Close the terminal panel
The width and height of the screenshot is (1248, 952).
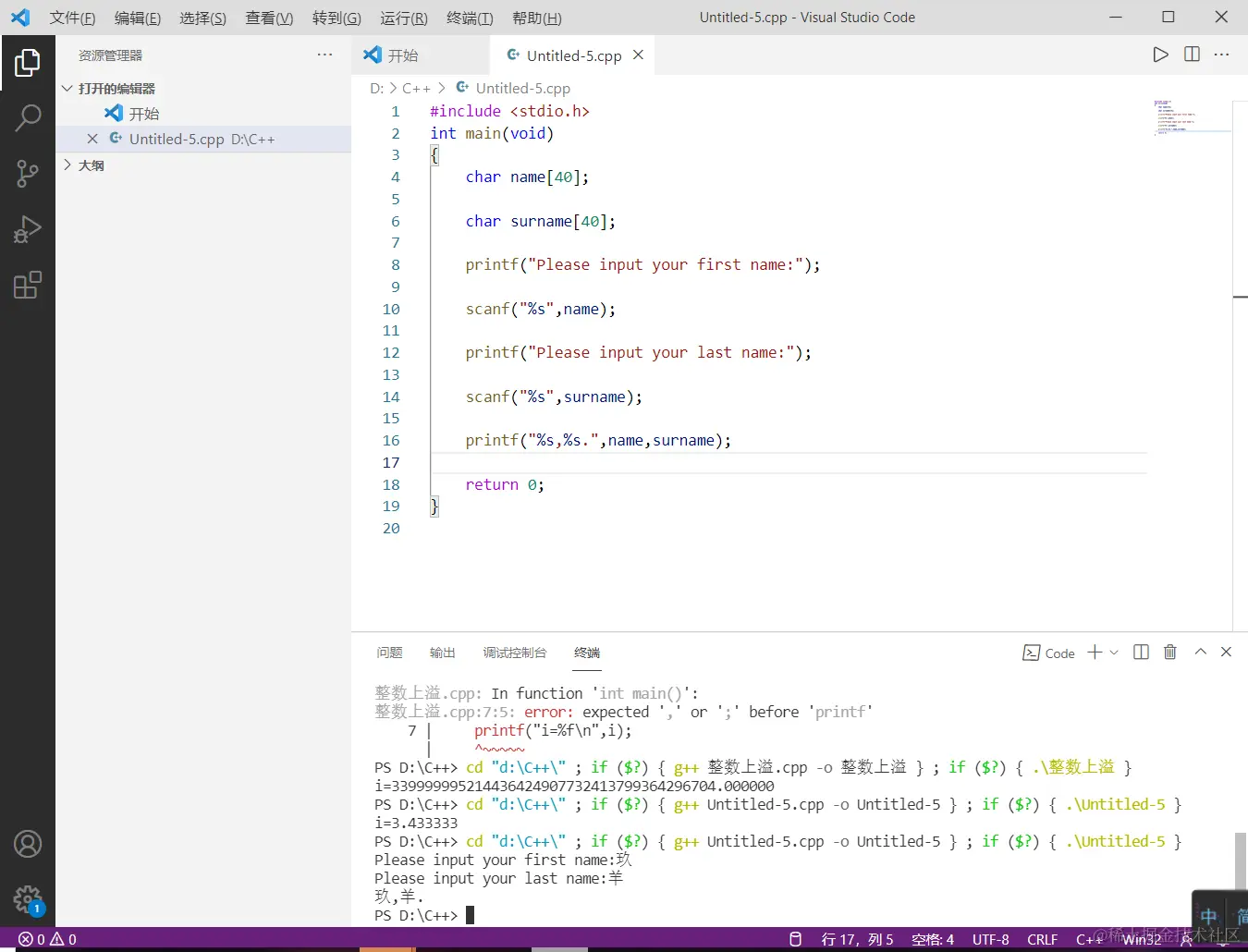click(x=1227, y=652)
